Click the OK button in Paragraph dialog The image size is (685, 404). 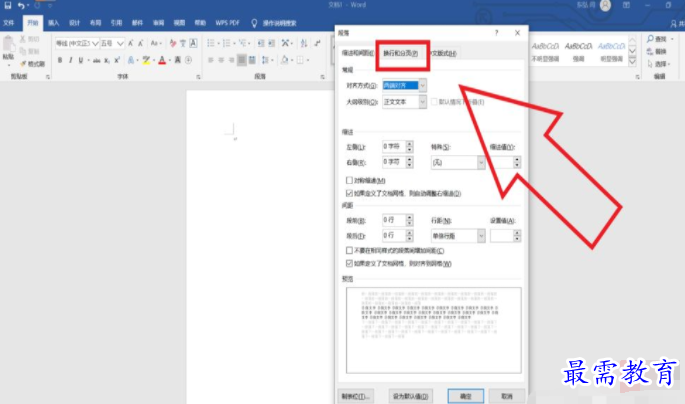click(x=466, y=396)
